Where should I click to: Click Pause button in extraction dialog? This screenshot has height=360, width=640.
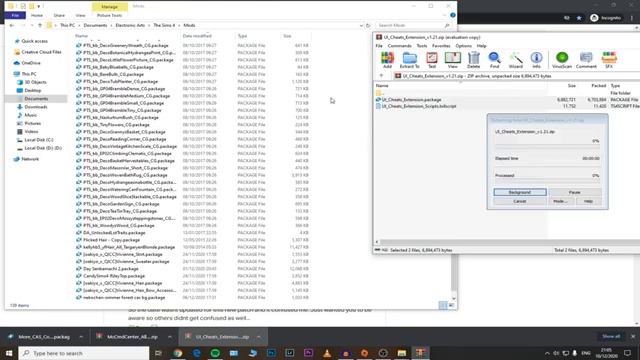574,192
